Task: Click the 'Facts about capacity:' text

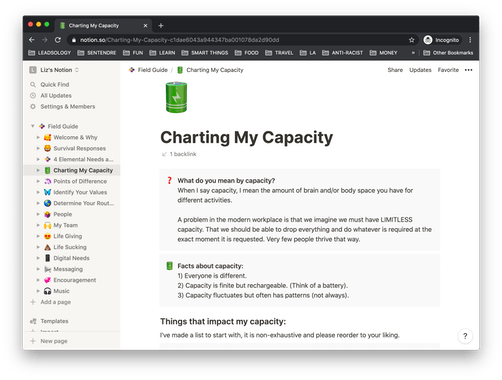Action: click(x=210, y=266)
